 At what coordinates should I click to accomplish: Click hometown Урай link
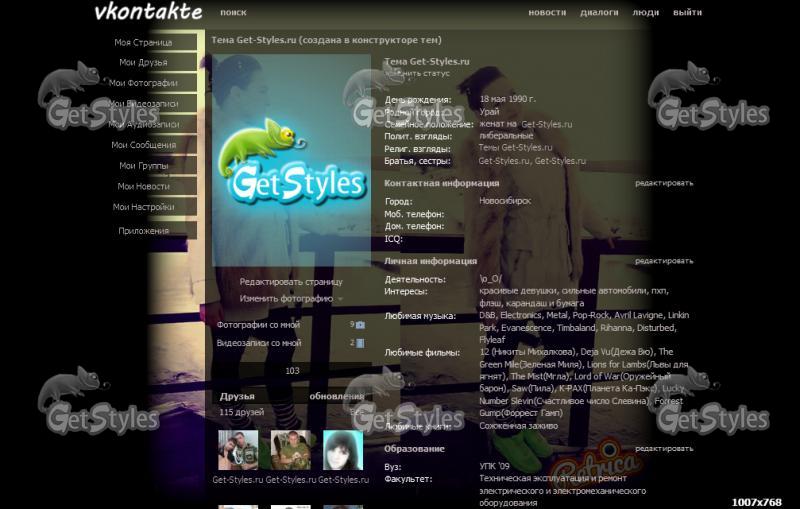489,111
